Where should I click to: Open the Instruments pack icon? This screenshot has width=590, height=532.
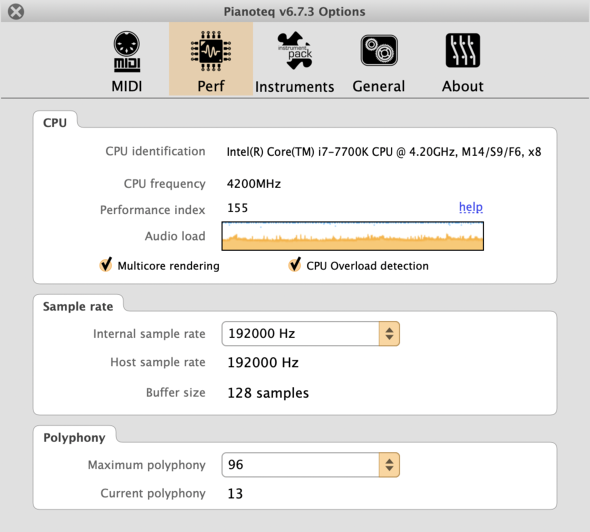click(x=295, y=50)
